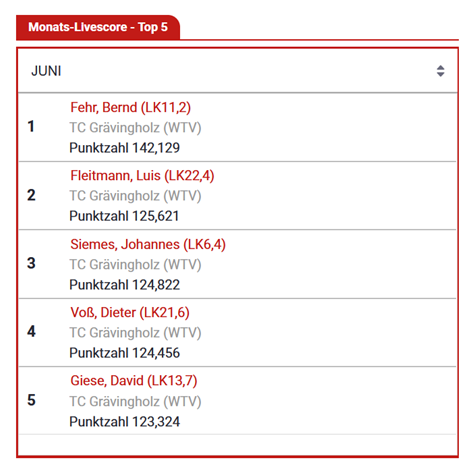Click rank number 1 in list
The image size is (468, 466).
pos(31,126)
